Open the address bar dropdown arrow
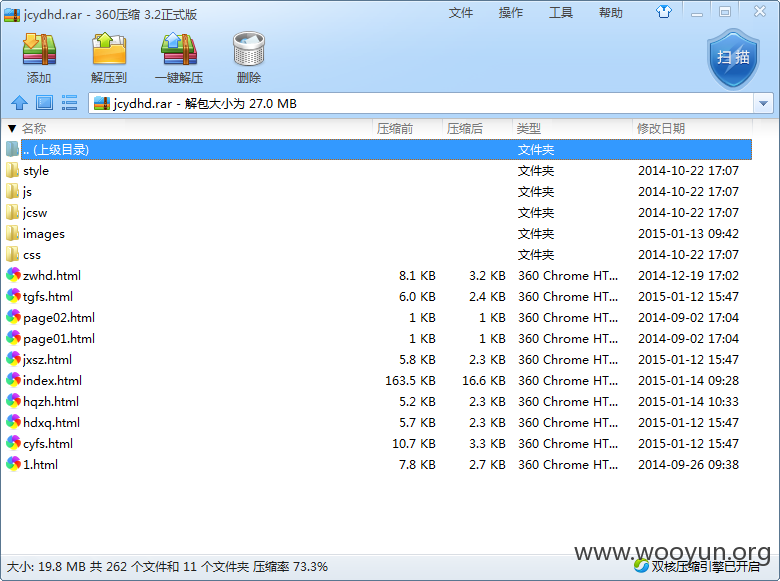This screenshot has height=581, width=780. [x=763, y=103]
